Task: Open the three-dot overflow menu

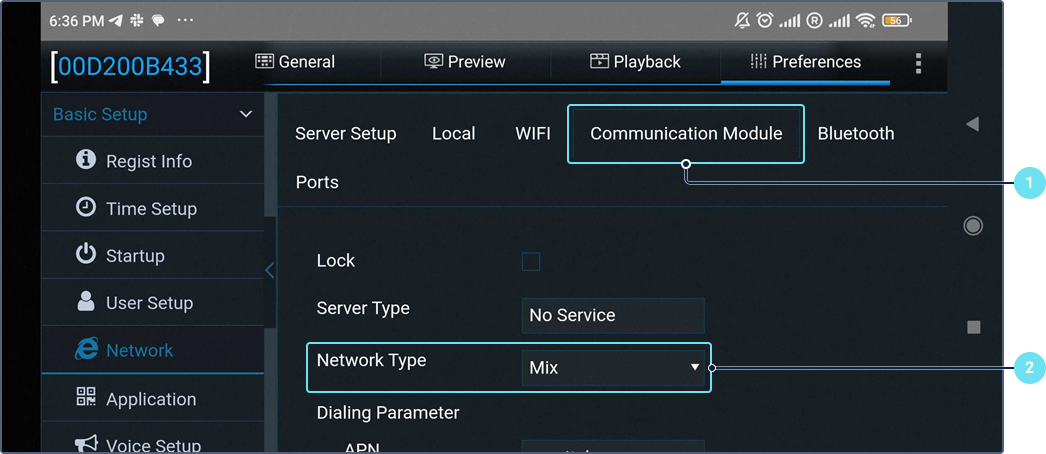Action: (918, 64)
